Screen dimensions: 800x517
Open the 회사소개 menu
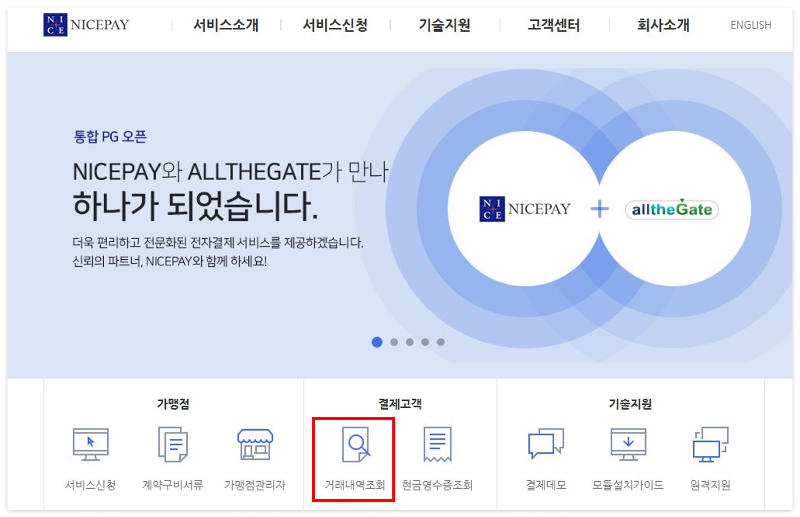pos(663,24)
